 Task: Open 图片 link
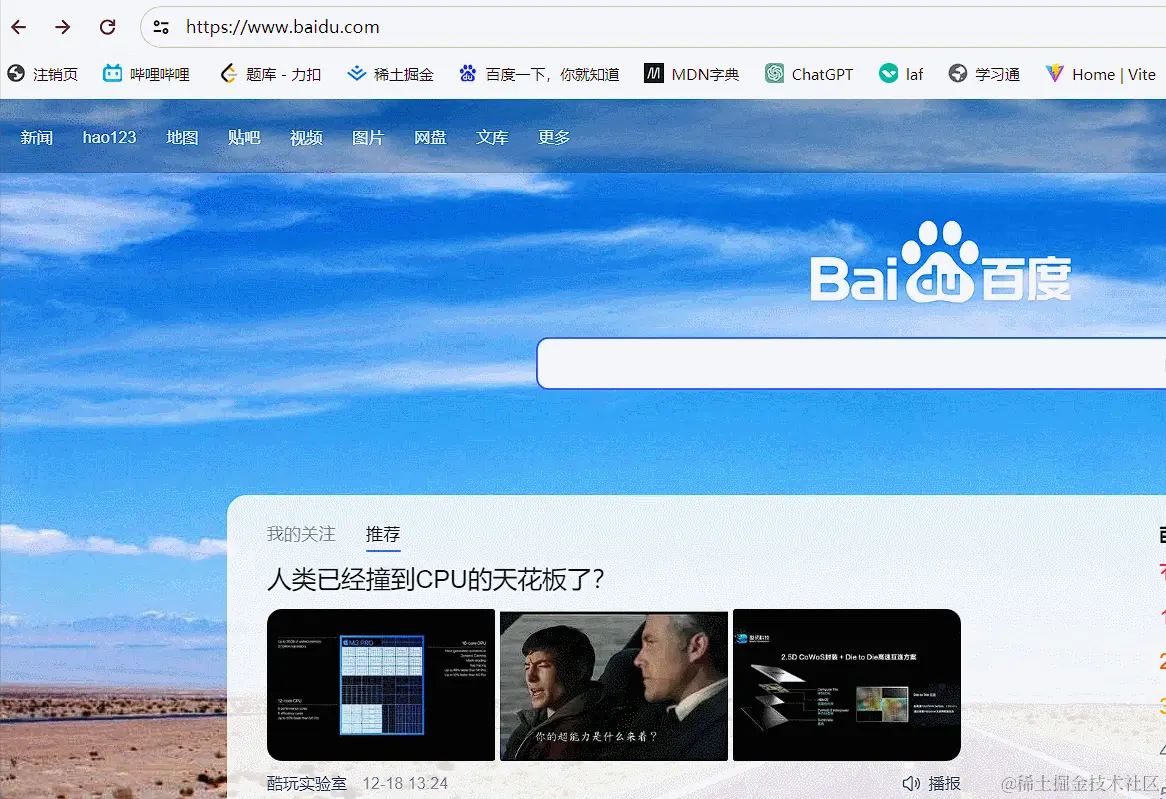point(368,137)
